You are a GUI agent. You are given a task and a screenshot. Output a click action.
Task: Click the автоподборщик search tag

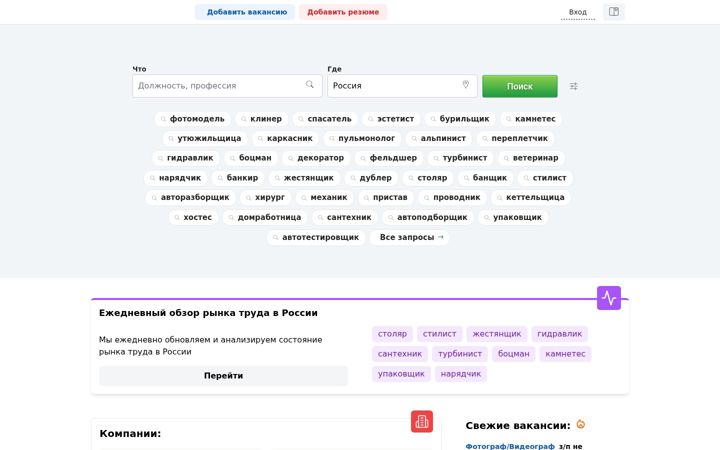pos(428,217)
